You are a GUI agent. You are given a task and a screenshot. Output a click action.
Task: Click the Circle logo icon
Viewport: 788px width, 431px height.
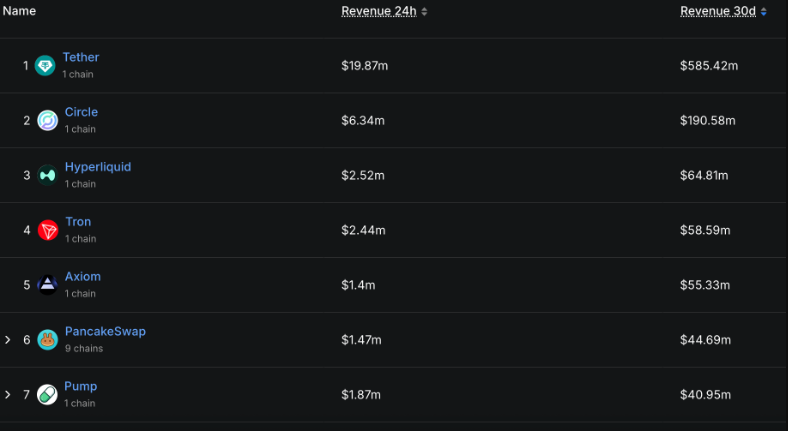[48, 121]
